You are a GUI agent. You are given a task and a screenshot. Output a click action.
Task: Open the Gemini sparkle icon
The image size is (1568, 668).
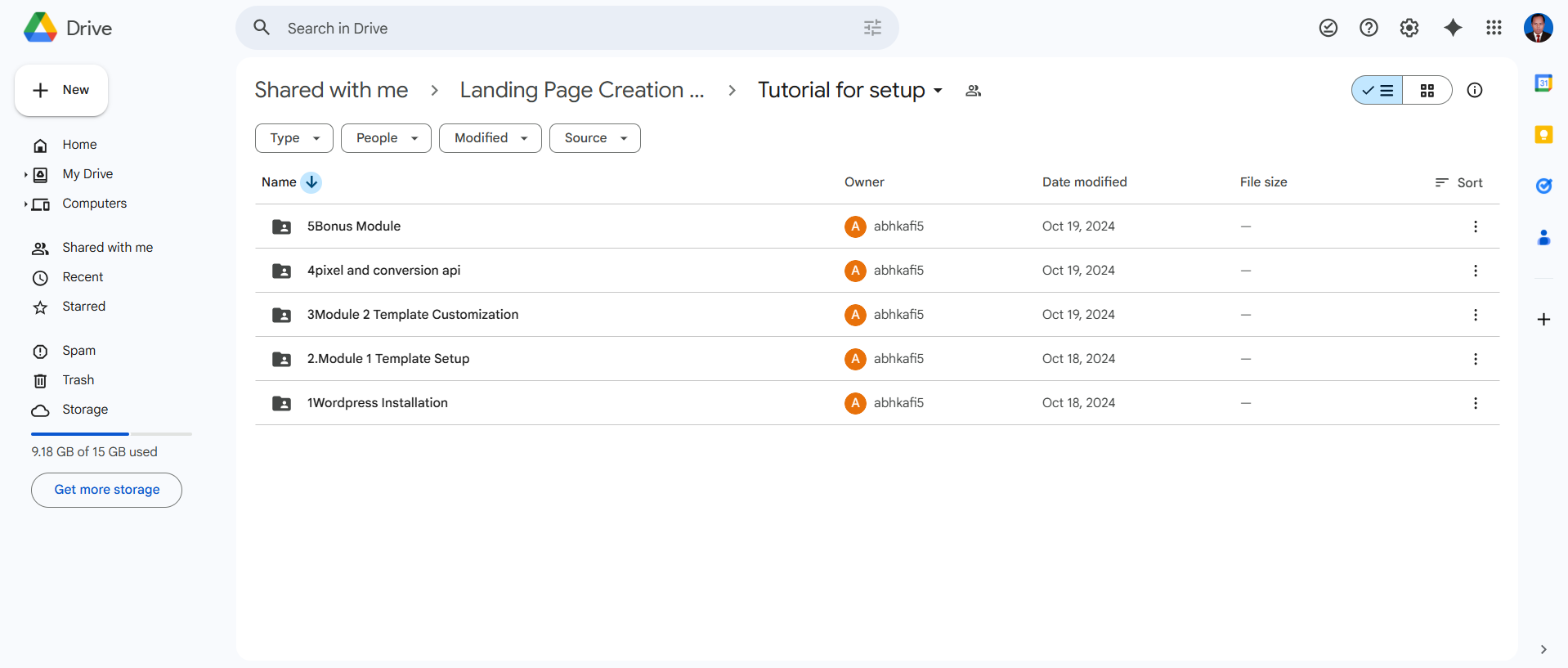pos(1452,28)
